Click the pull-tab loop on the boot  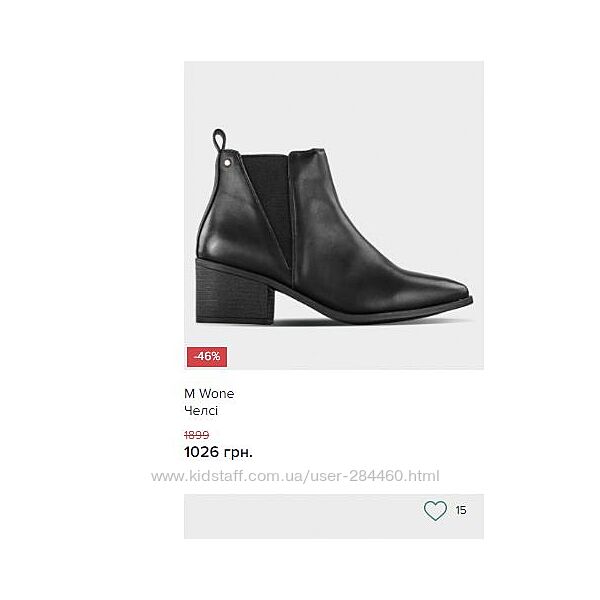pos(219,140)
